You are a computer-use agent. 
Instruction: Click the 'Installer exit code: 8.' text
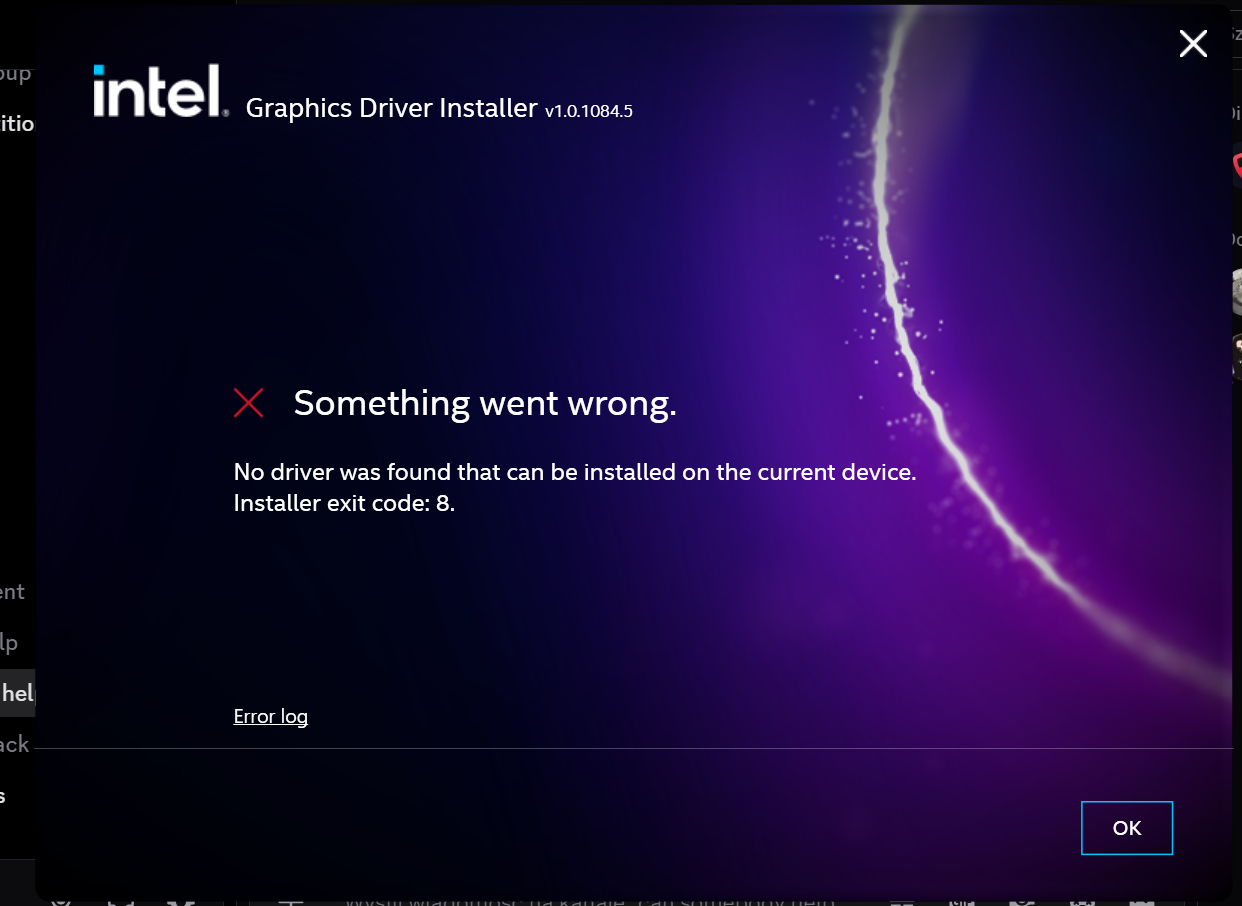point(344,503)
